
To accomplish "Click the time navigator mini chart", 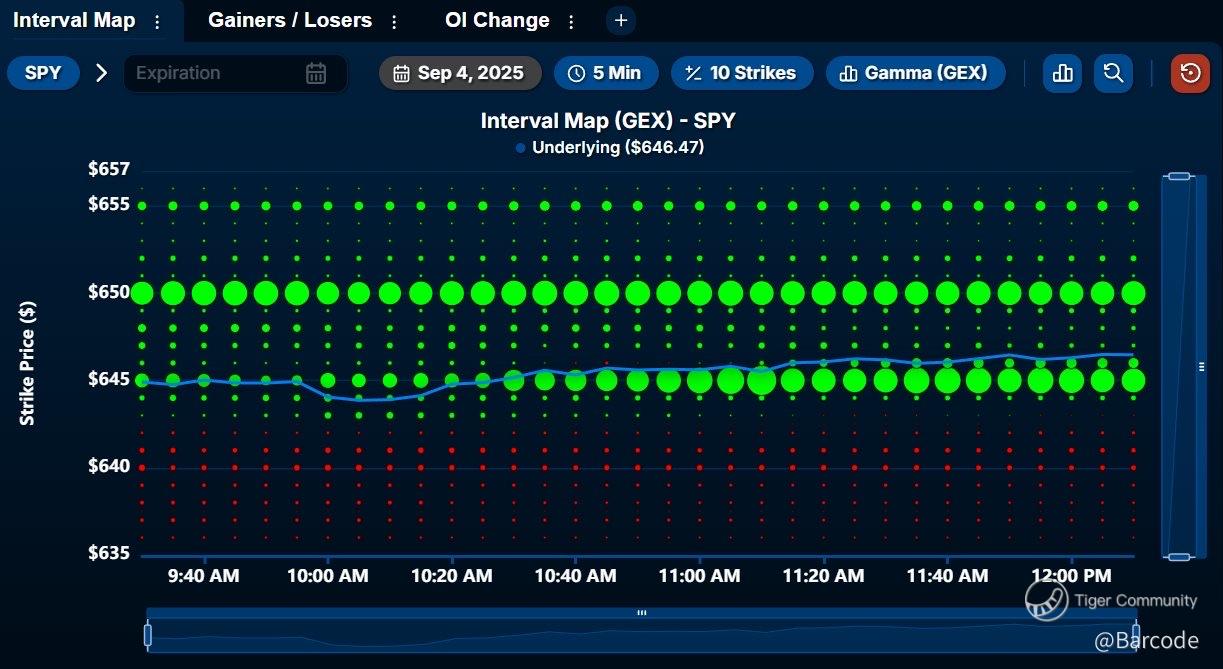I will click(x=641, y=635).
